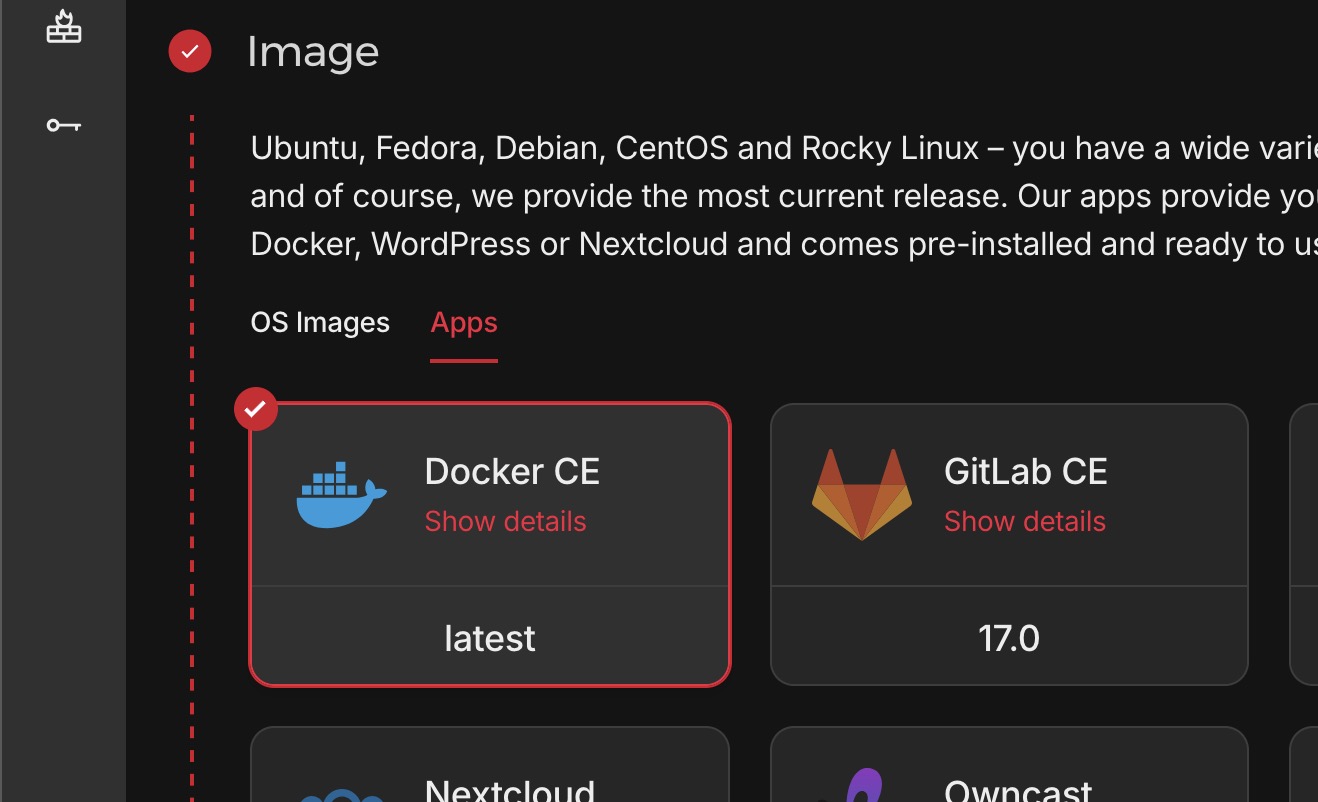Click the purple Owncast logo
Viewport: 1318px width, 802px height.
click(862, 785)
